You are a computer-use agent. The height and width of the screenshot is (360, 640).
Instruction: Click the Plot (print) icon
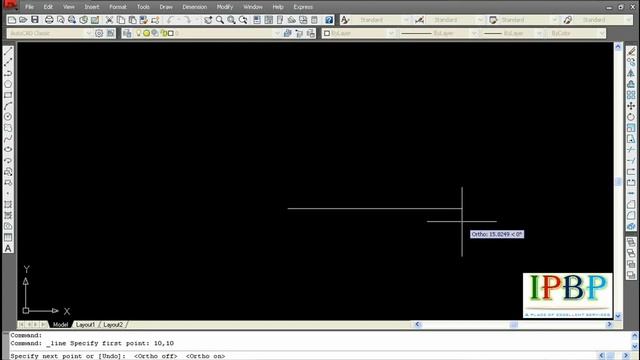(49, 20)
